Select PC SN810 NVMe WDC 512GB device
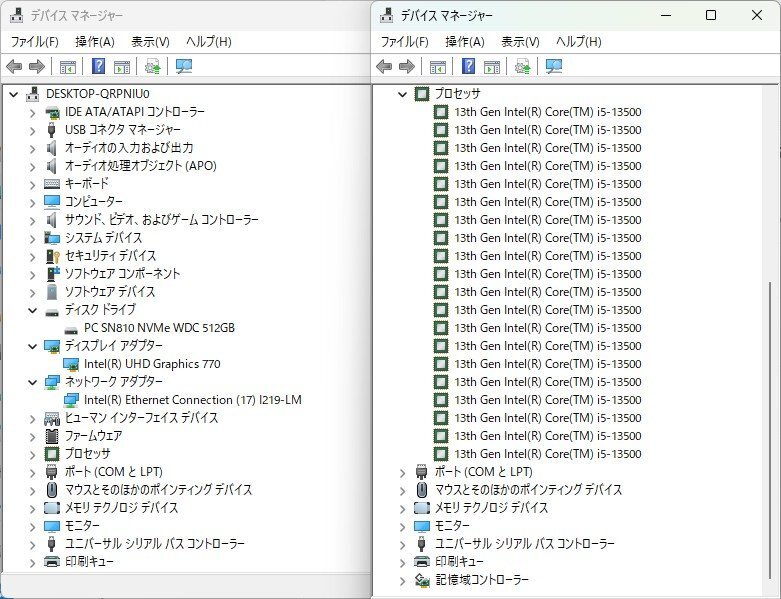This screenshot has height=599, width=781. tap(159, 328)
